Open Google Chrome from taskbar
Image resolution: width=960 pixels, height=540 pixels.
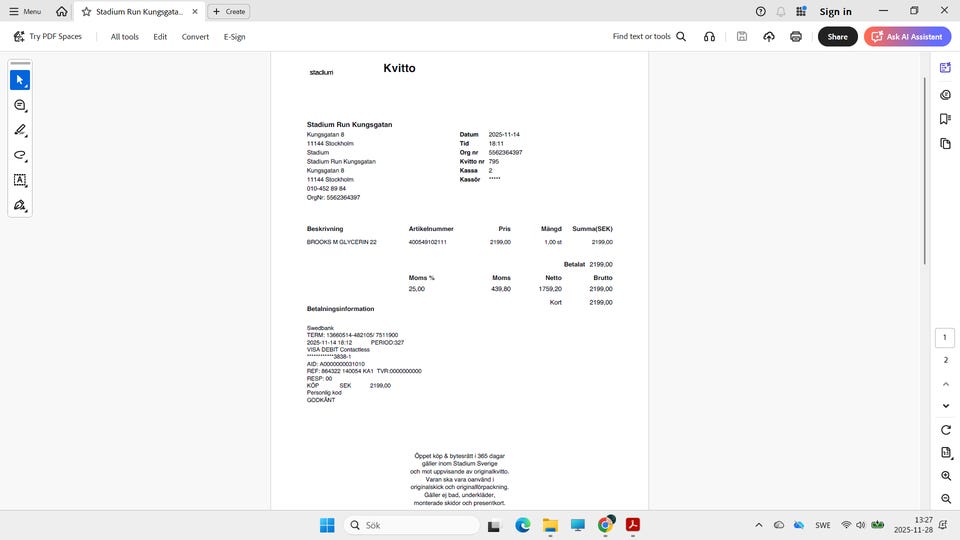tap(606, 525)
